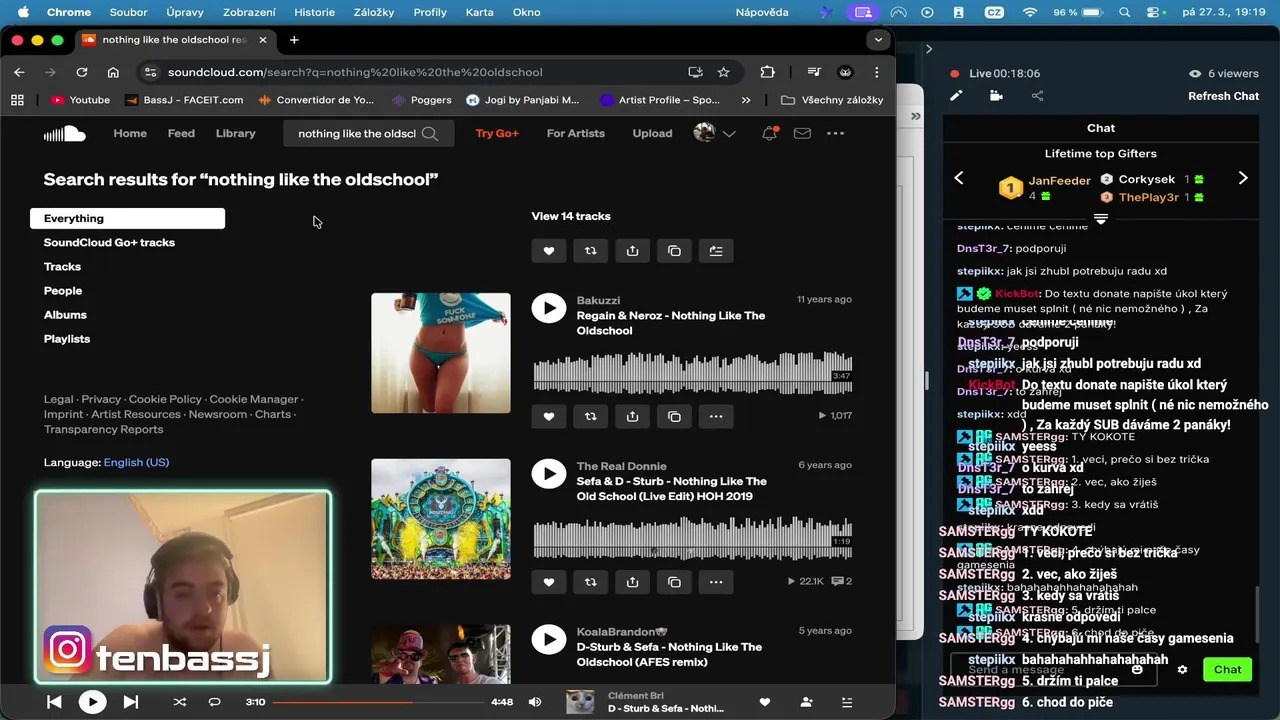Open the Historie menu in macOS menu bar
The image size is (1280, 720).
(x=315, y=12)
